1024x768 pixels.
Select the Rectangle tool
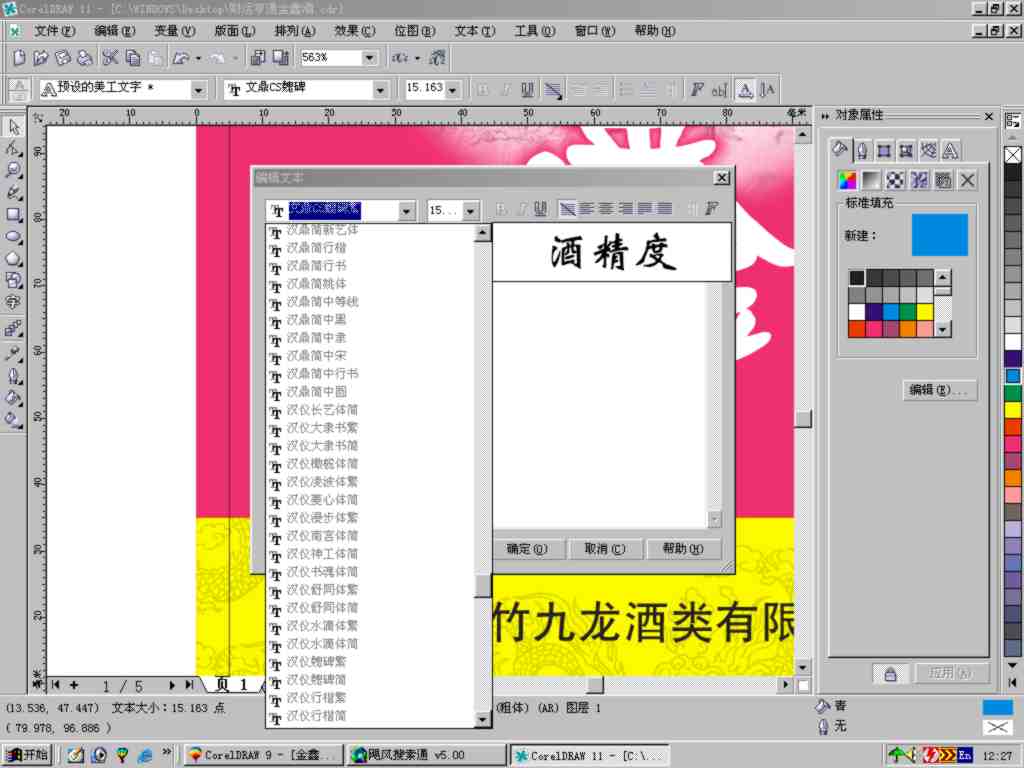click(x=14, y=215)
